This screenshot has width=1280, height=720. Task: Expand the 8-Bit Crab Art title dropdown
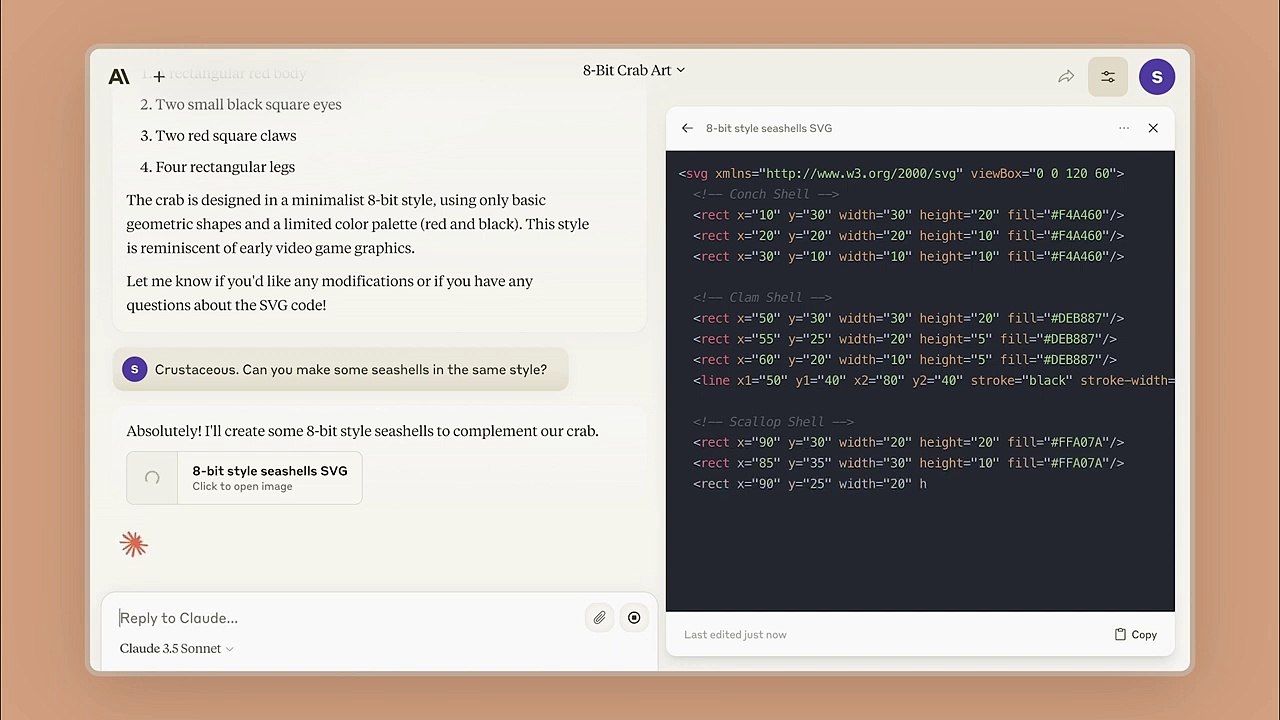point(634,70)
